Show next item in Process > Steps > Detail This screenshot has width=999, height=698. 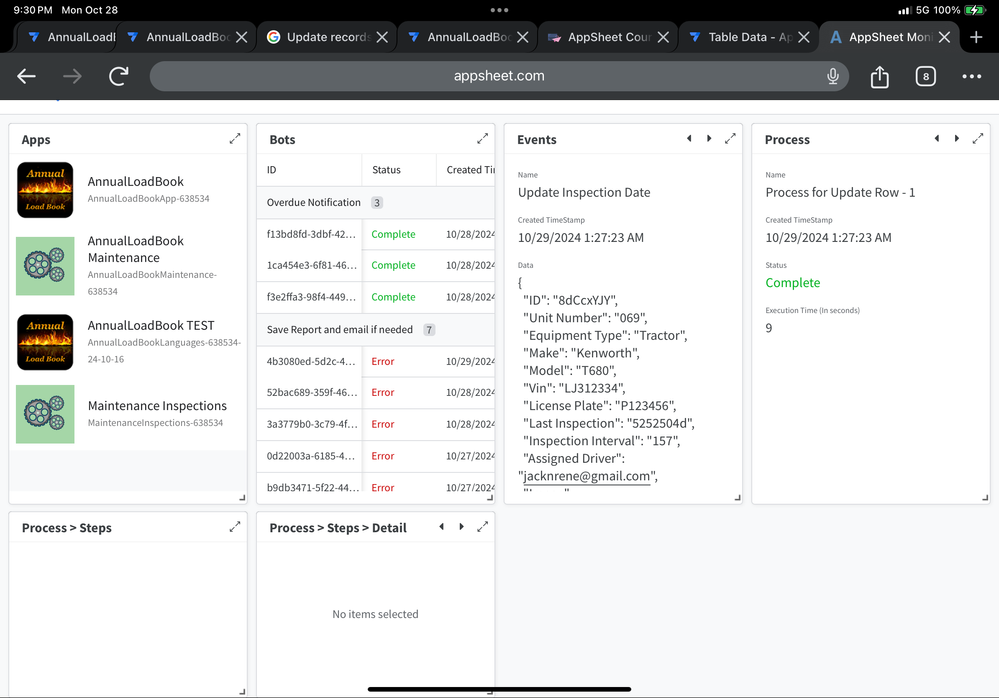point(462,527)
